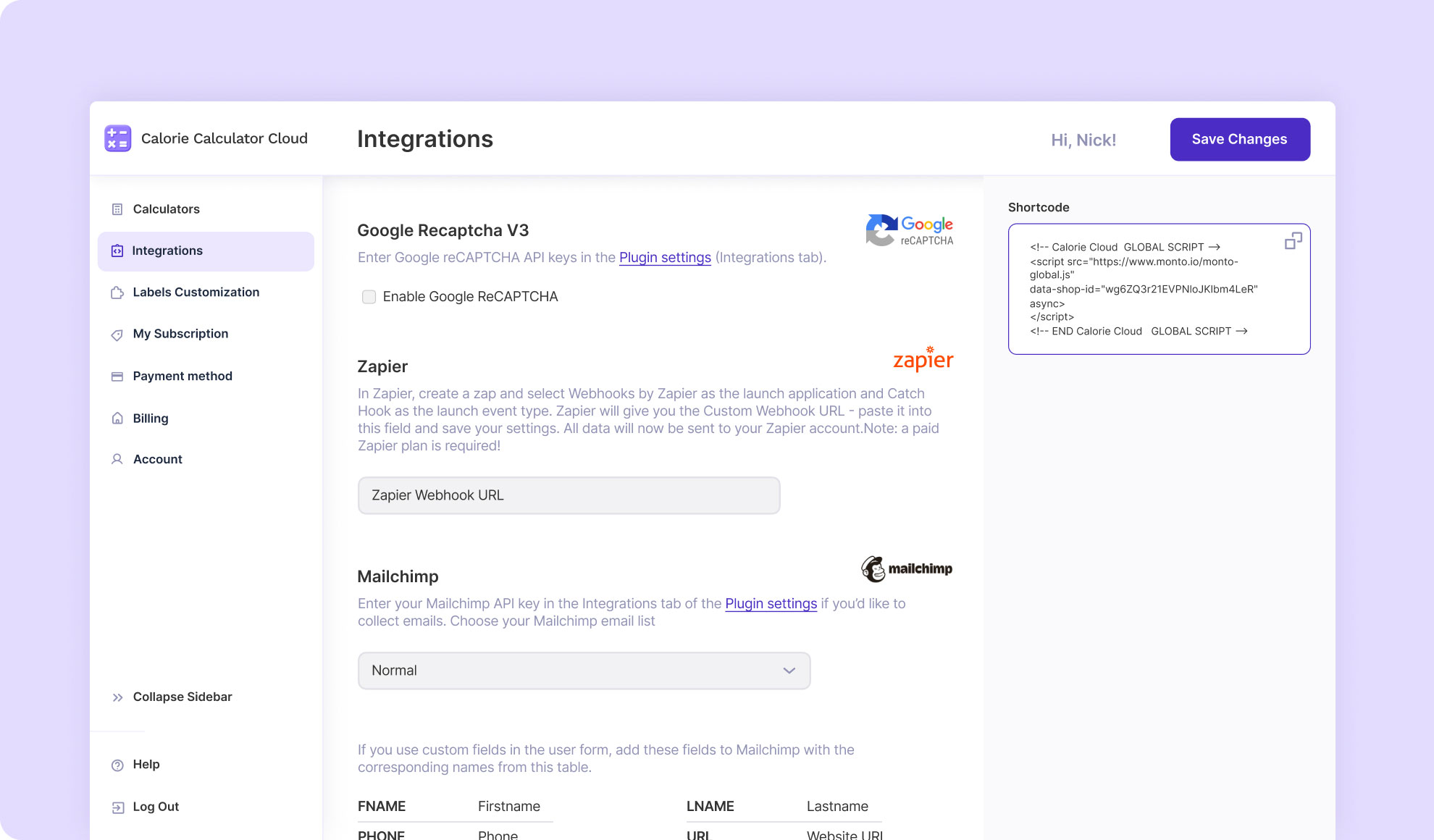
Task: Click the shortcode script text box
Action: point(1159,289)
